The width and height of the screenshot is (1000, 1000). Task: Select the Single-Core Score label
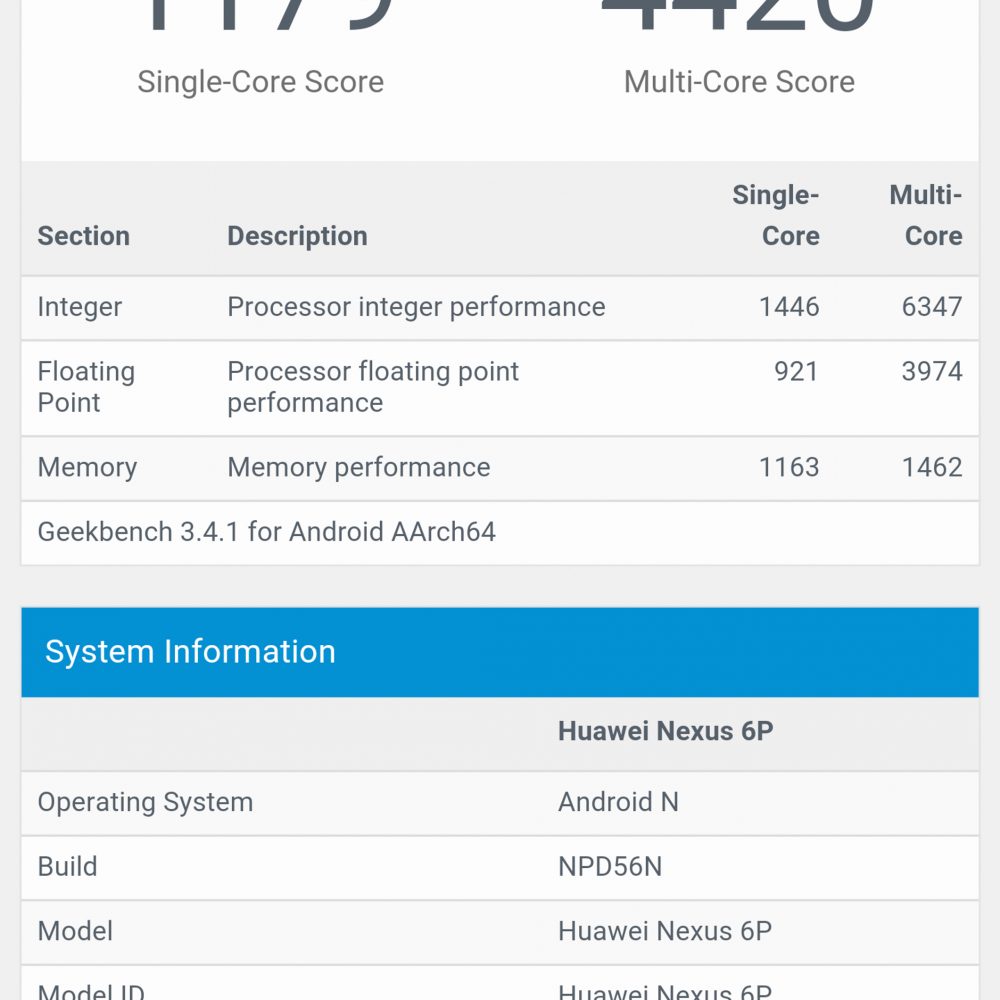(x=260, y=82)
